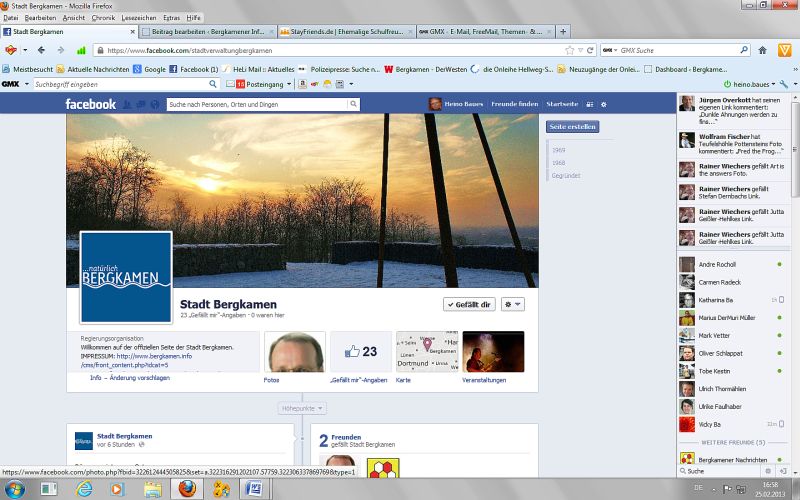Viewport: 800px width, 500px height.
Task: Toggle the Gefällt dir like button
Action: click(469, 305)
